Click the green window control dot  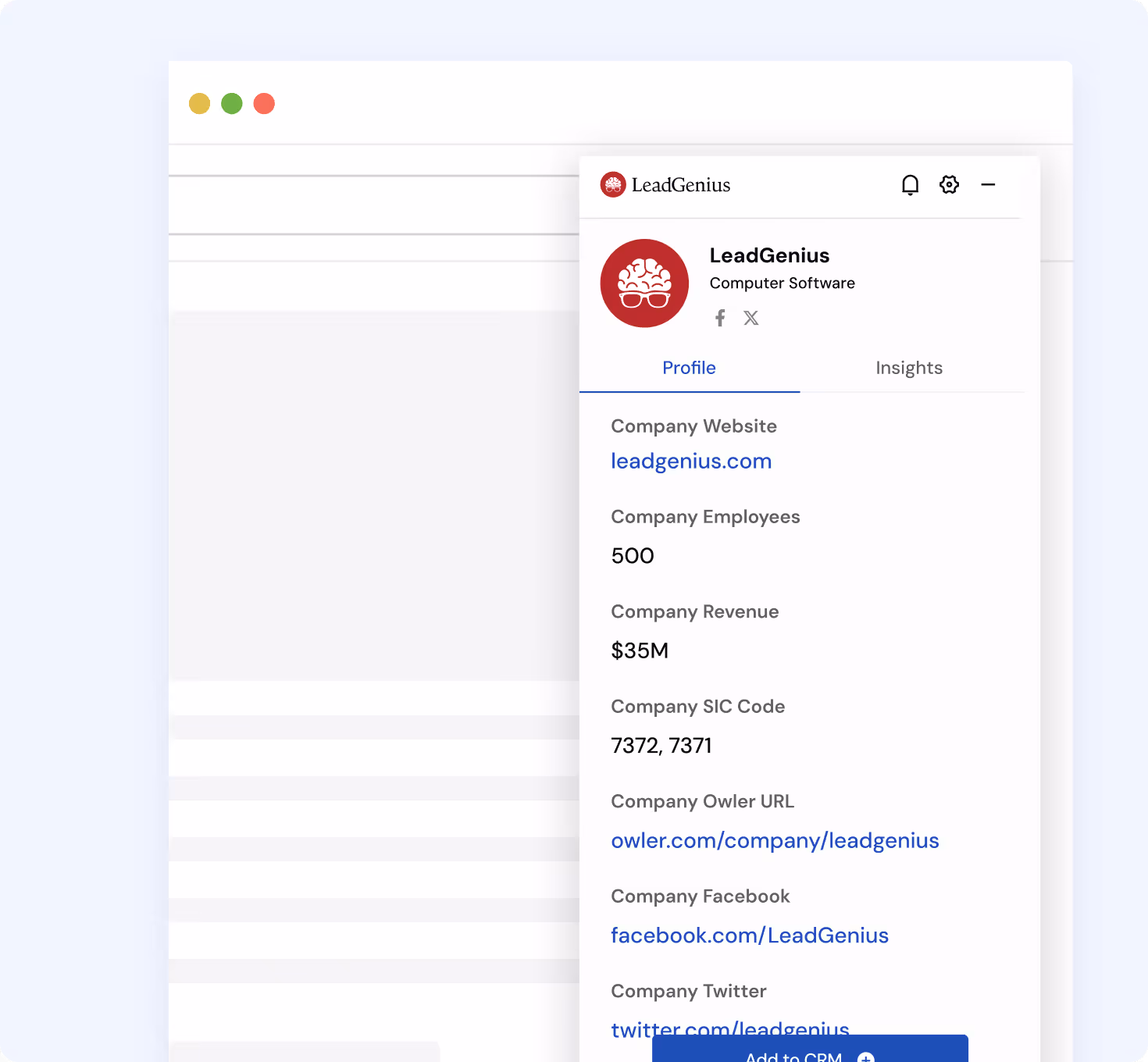(x=232, y=104)
